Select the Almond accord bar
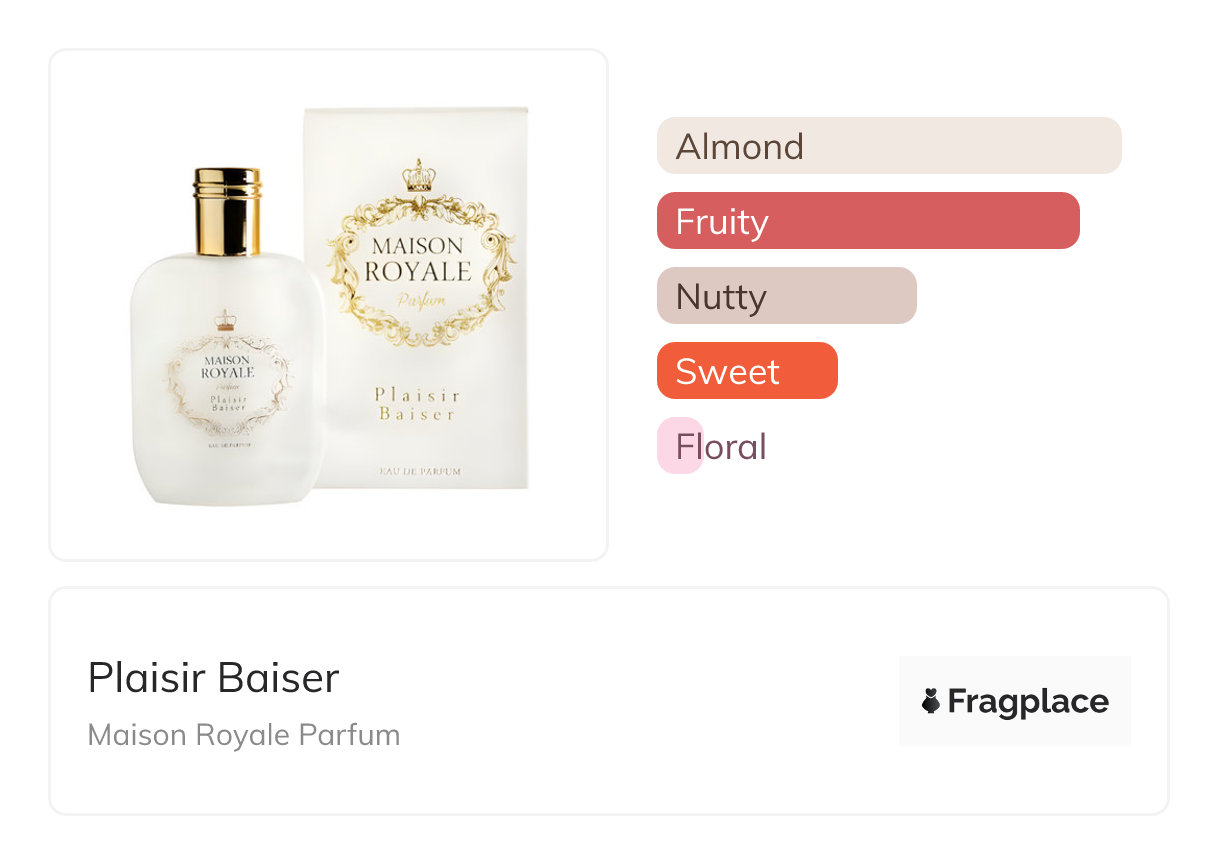The width and height of the screenshot is (1218, 864). tap(888, 146)
